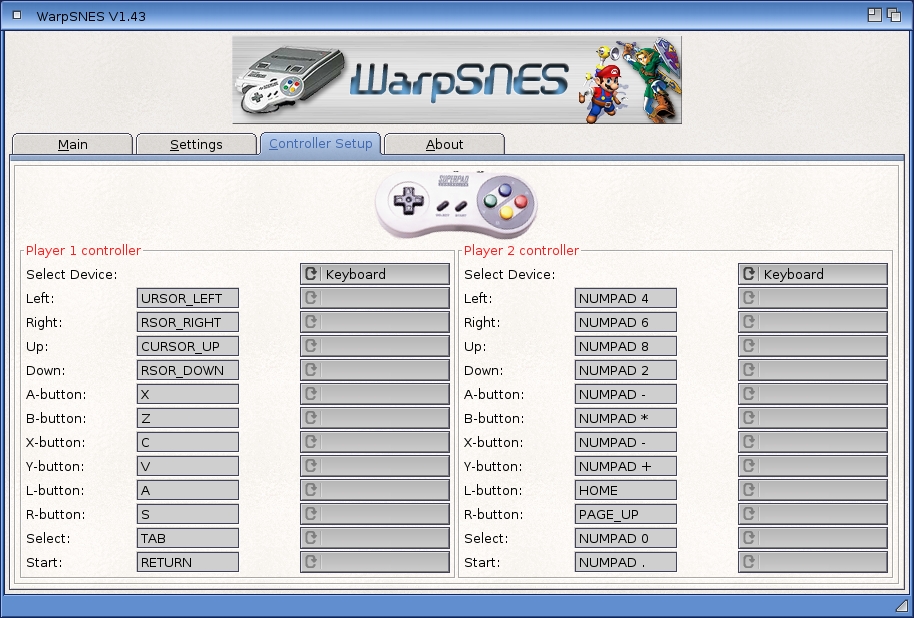Screen dimensions: 914x618
Task: Click Player 2 R-button field PAGE_UP
Action: [625, 514]
